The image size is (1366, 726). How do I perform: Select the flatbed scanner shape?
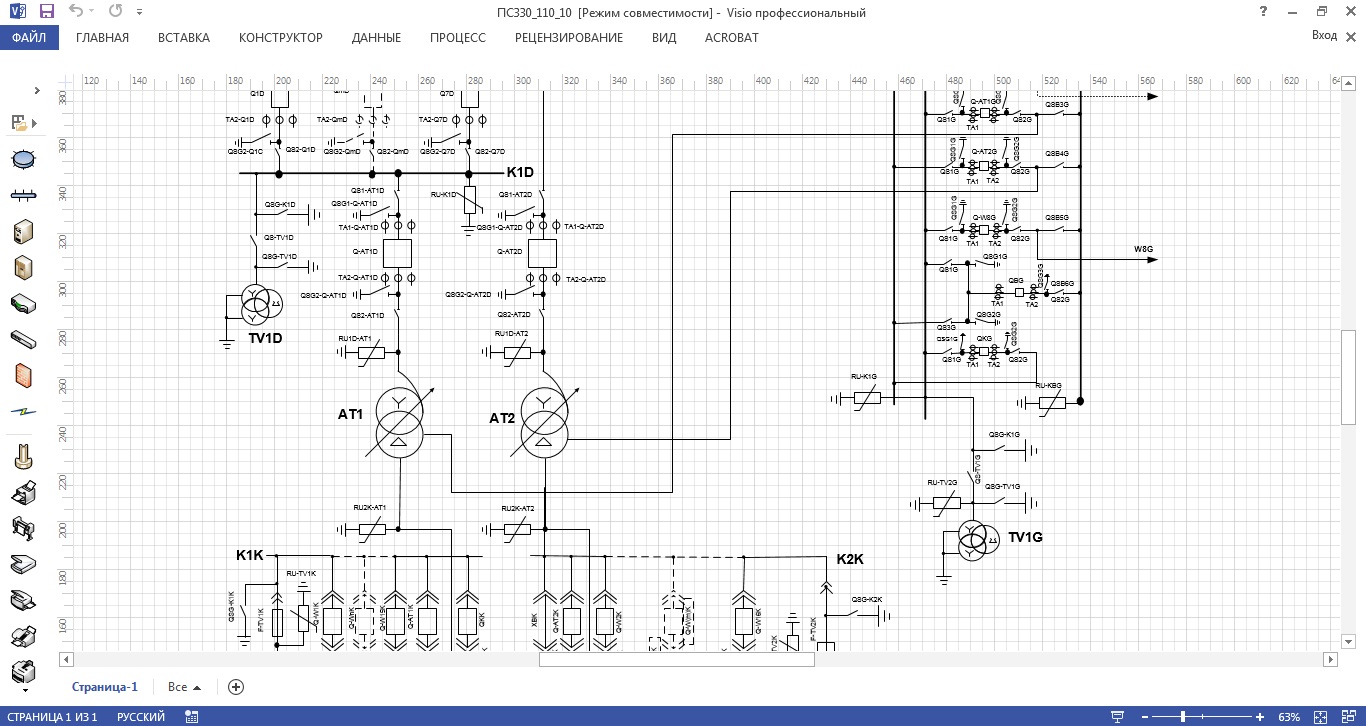pos(24,564)
